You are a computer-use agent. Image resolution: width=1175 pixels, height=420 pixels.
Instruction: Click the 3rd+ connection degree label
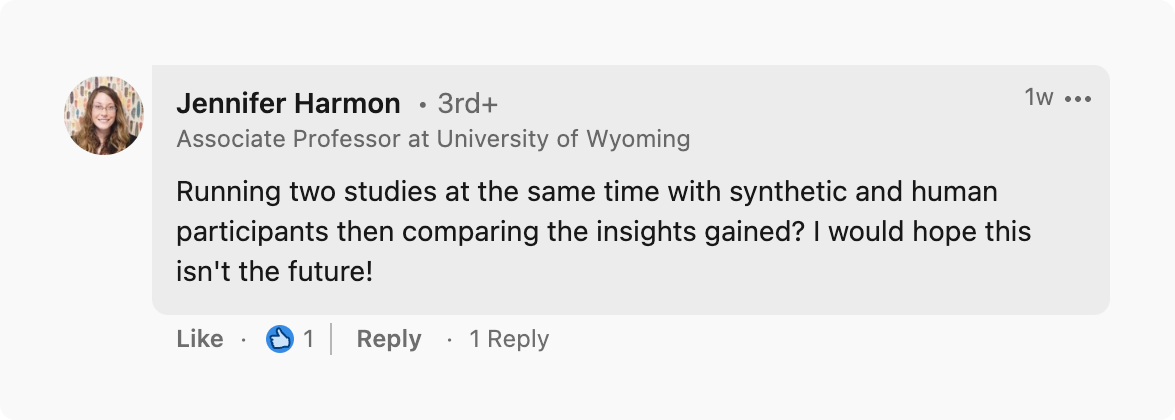pyautogui.click(x=467, y=103)
